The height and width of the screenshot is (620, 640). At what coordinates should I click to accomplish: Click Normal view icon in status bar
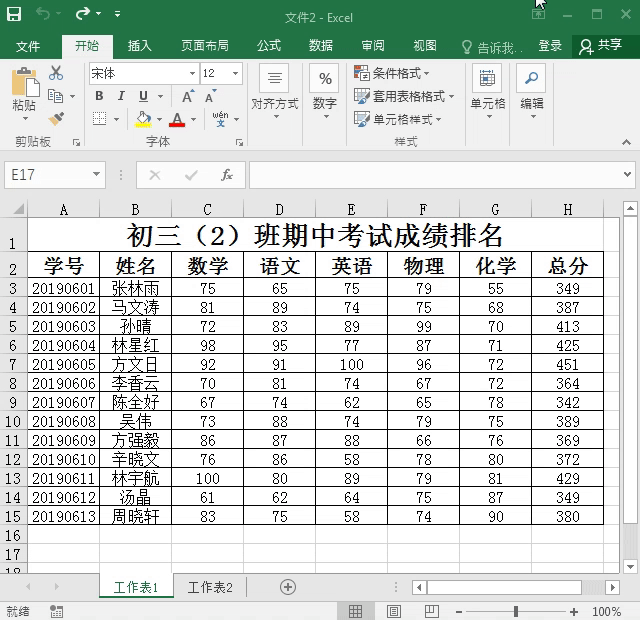[355, 611]
